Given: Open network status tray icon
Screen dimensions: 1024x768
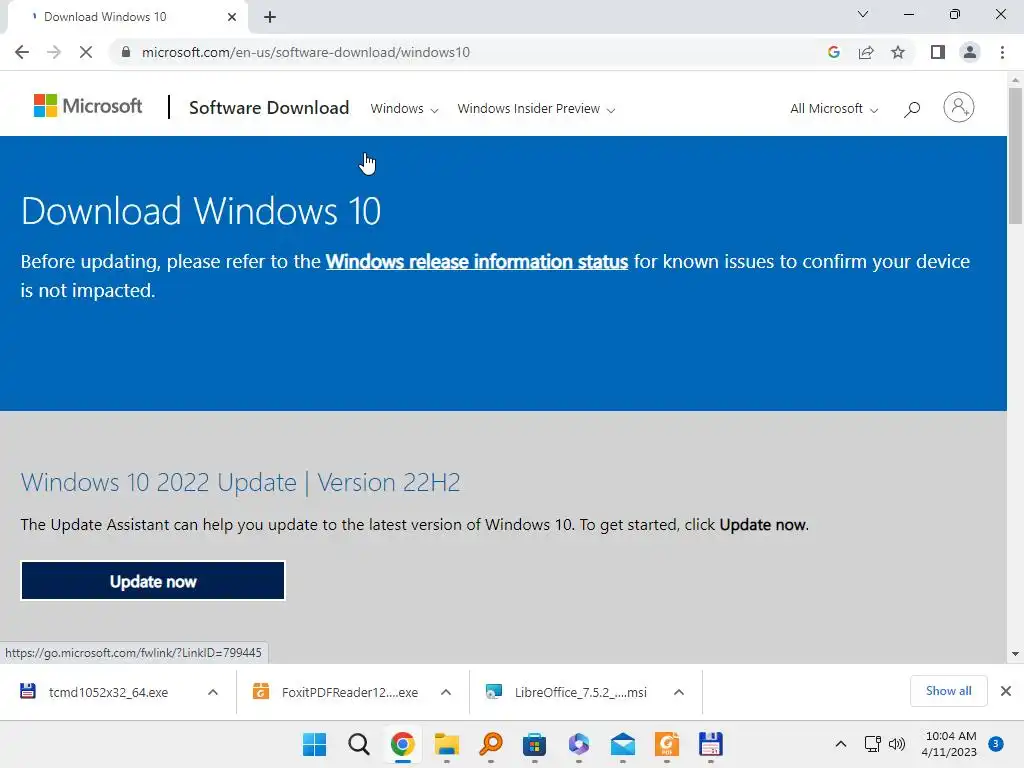Looking at the screenshot, I should (x=872, y=744).
